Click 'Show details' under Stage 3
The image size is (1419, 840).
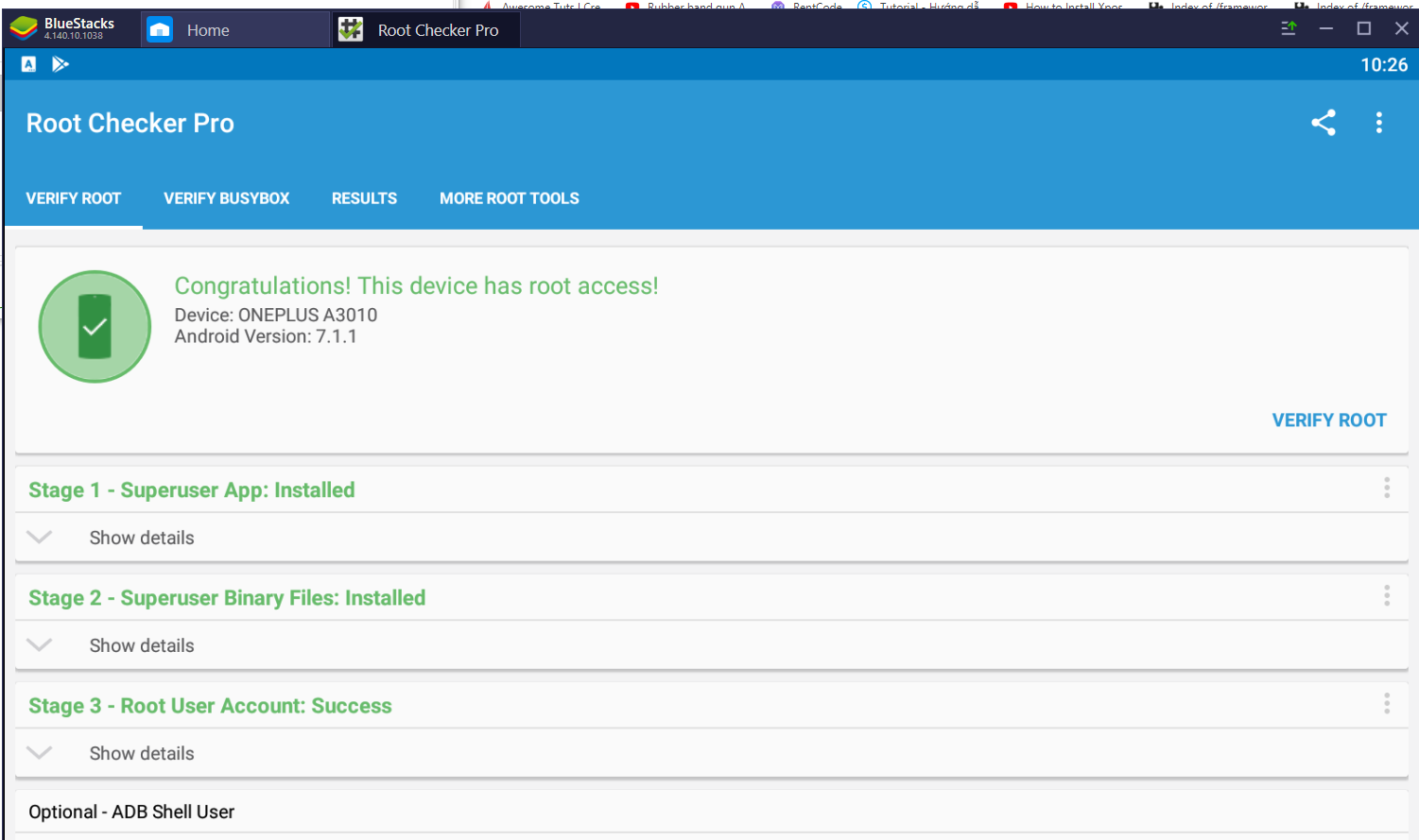(142, 753)
